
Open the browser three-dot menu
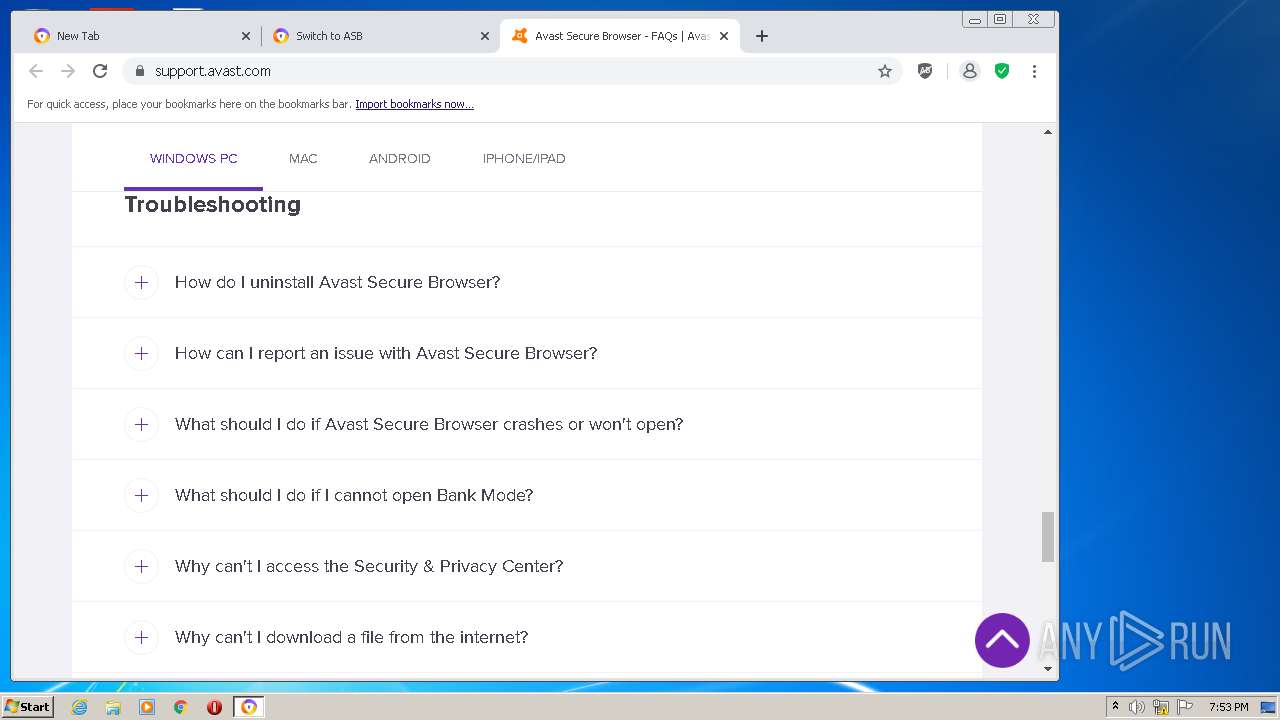(x=1034, y=71)
